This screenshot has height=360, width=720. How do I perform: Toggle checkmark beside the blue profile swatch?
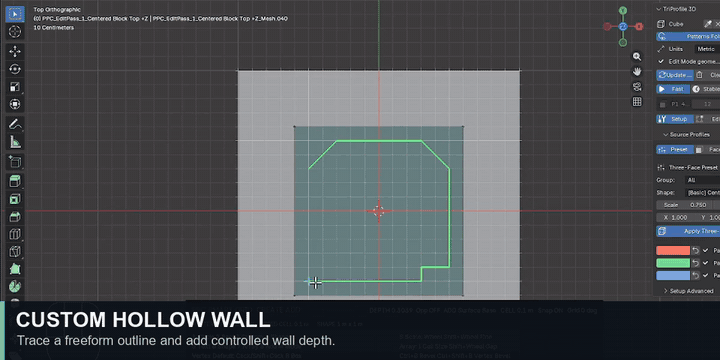click(705, 276)
